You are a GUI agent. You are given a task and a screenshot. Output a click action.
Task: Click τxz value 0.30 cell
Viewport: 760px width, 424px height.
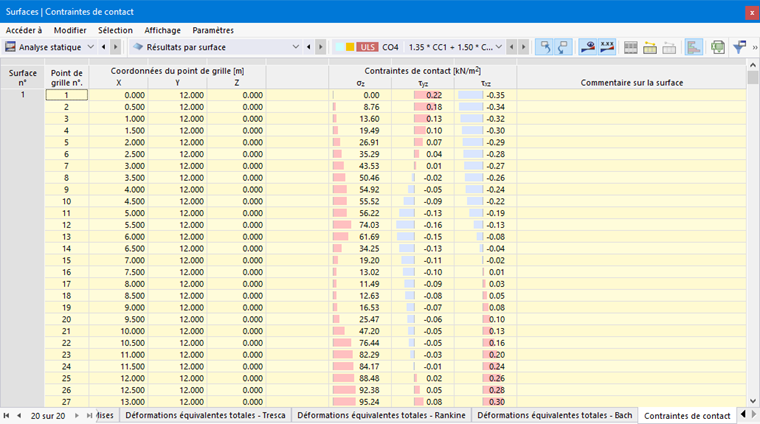(485, 402)
